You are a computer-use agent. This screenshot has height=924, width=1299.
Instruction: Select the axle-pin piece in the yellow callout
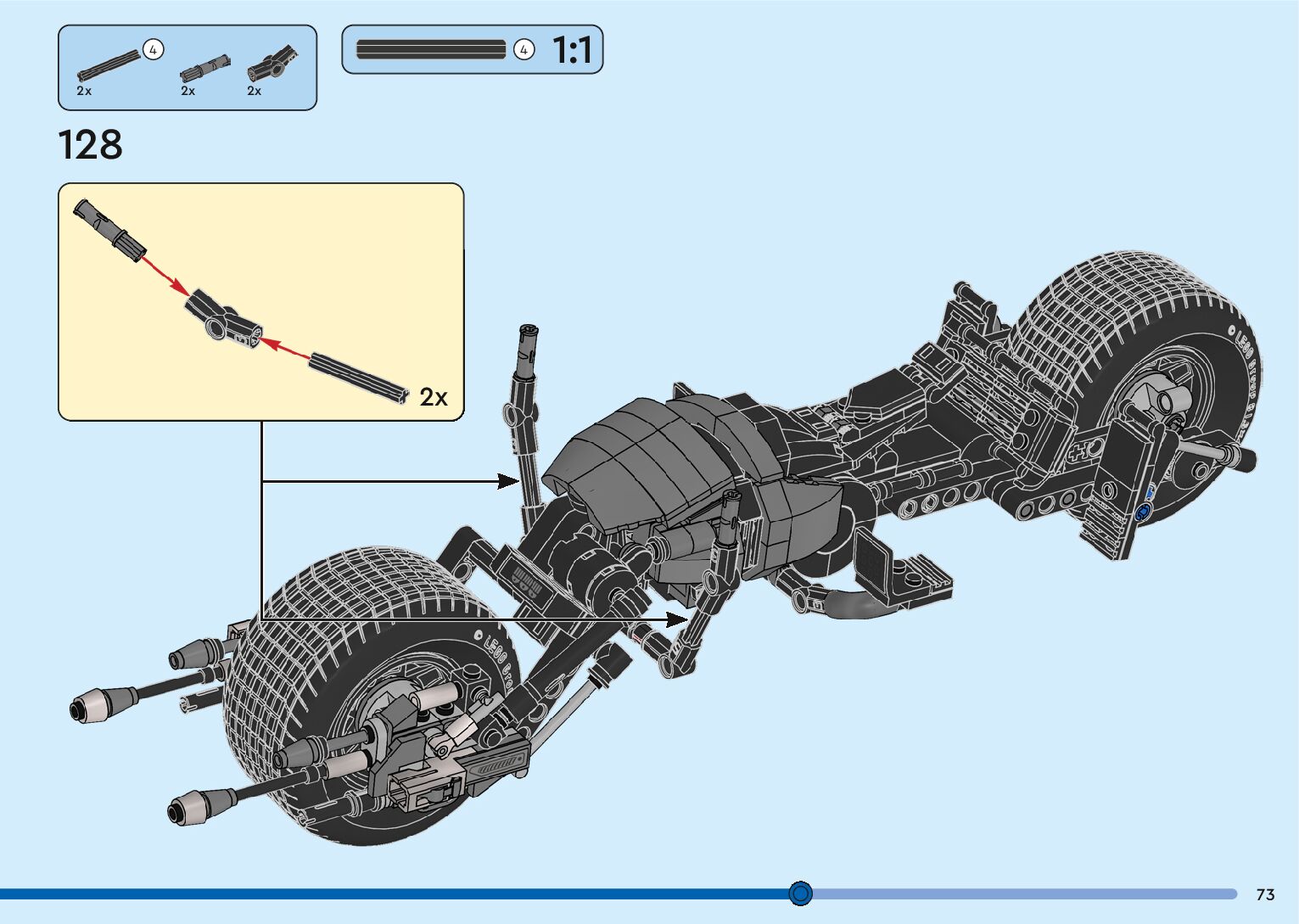110,228
